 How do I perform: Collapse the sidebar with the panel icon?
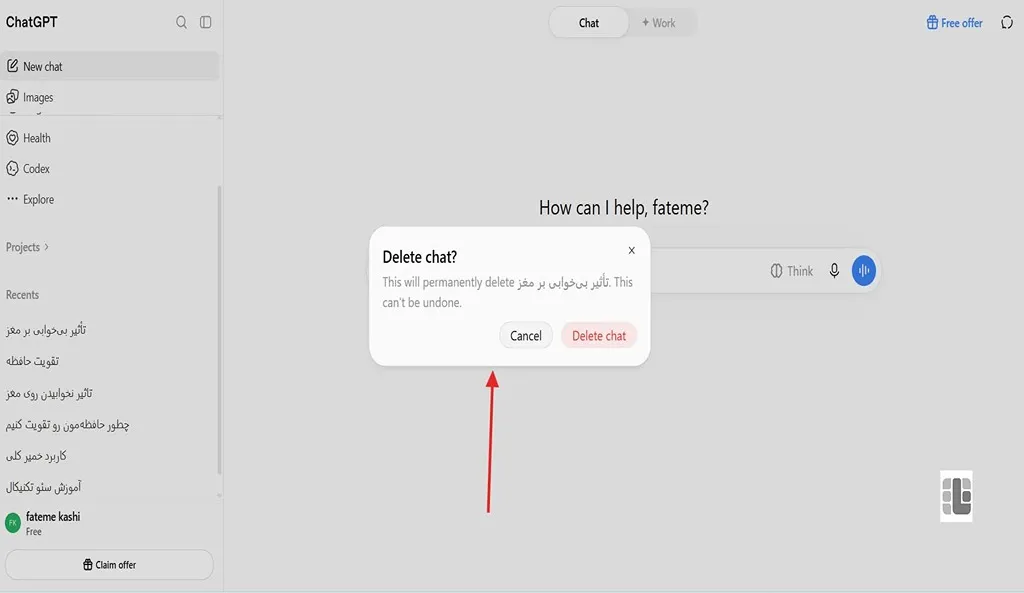206,22
